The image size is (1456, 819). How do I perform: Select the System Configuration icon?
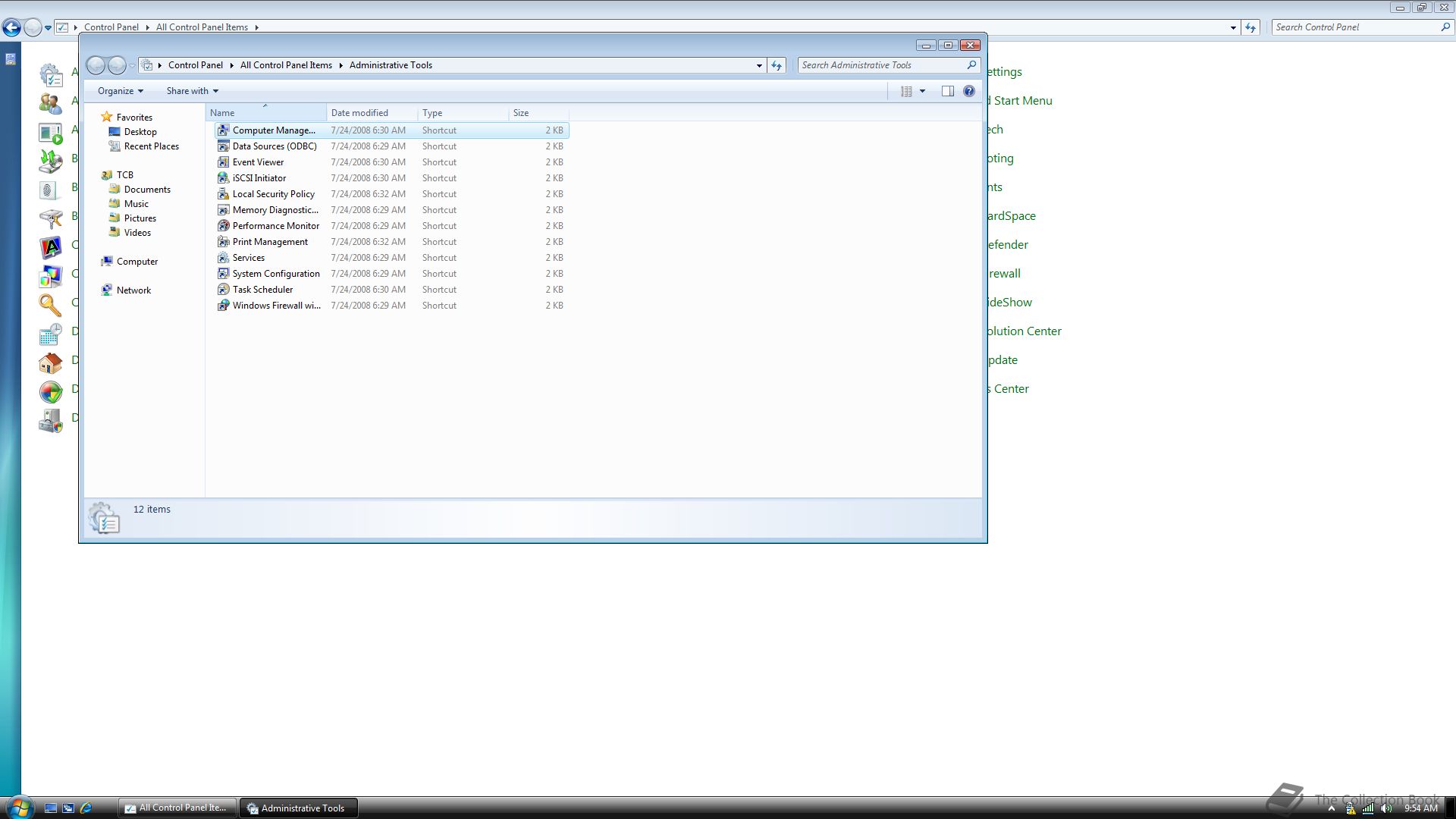tap(223, 274)
